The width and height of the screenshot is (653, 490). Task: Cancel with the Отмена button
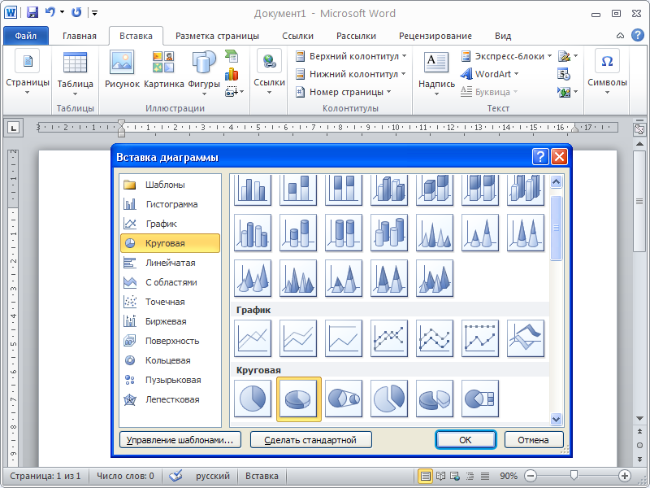(x=533, y=440)
